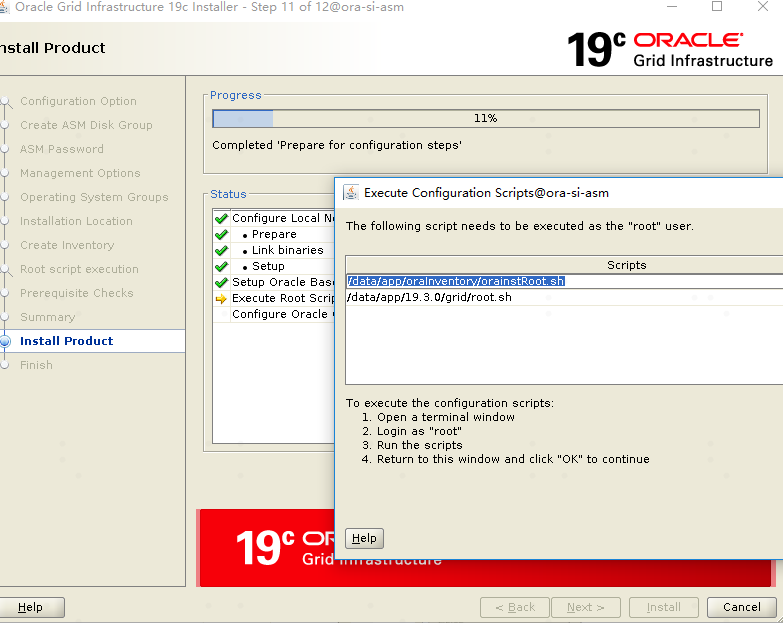This screenshot has width=783, height=623.
Task: Click the yellow arrow beside Execute Root Scripts
Action: pos(221,299)
